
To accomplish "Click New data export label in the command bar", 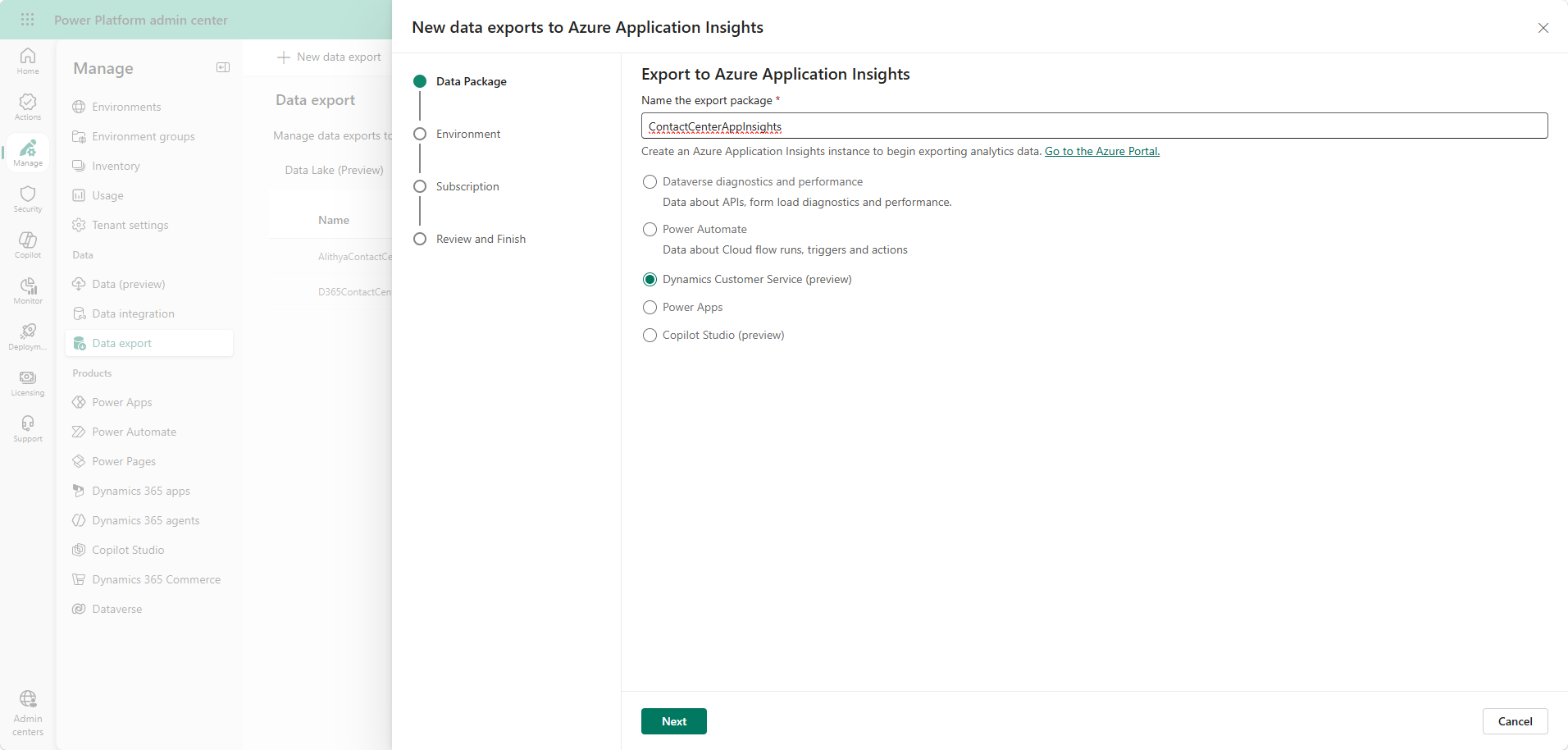I will [x=339, y=57].
